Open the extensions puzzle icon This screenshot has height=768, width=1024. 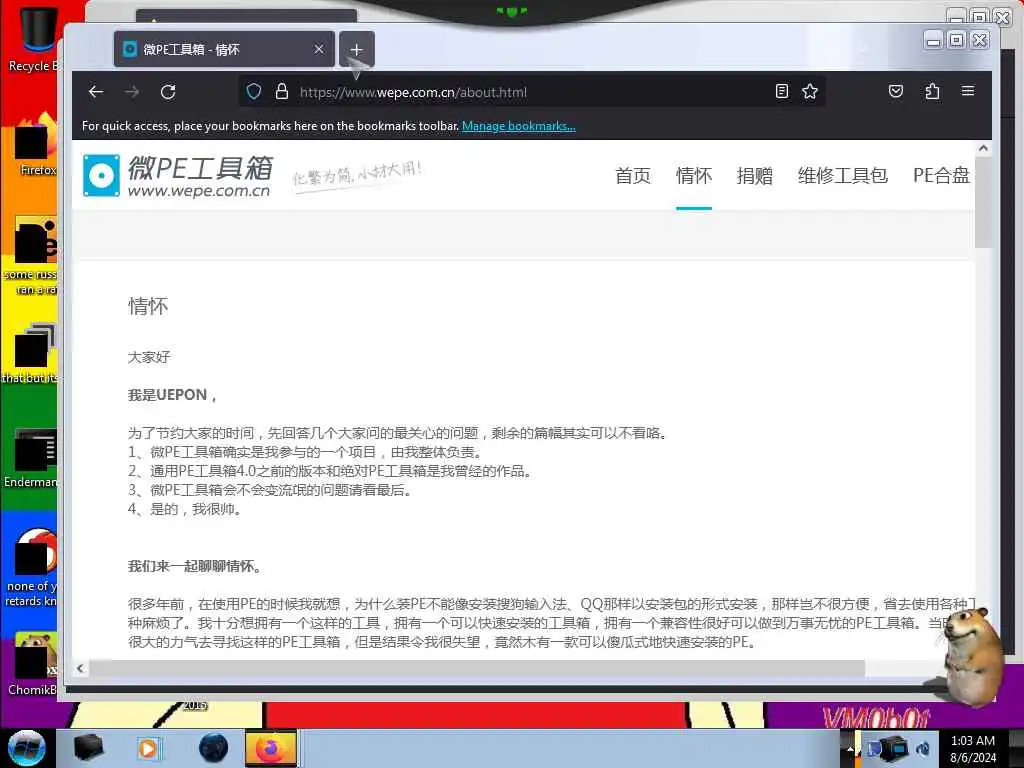point(933,91)
